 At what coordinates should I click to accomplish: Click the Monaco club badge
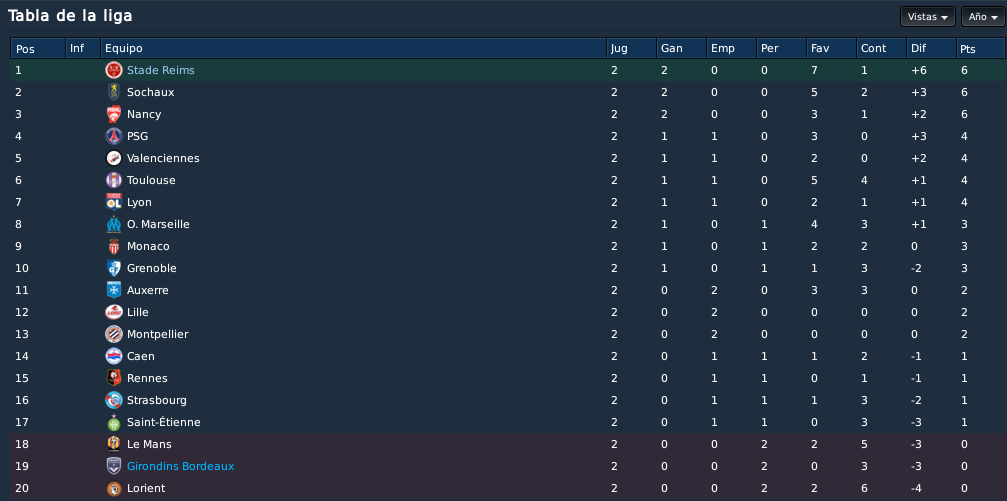pos(114,246)
